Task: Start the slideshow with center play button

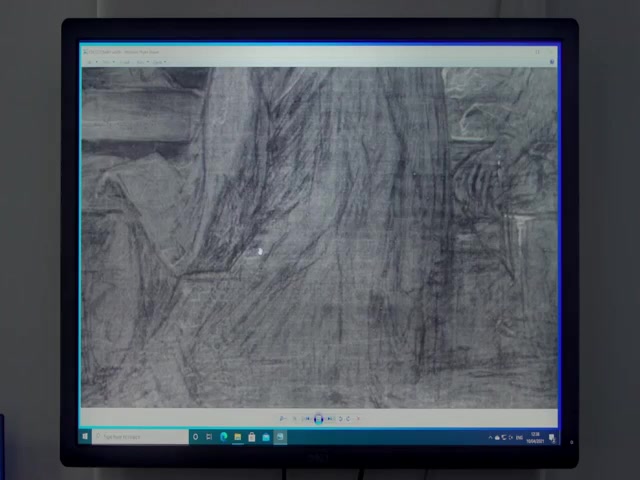Action: [318, 419]
